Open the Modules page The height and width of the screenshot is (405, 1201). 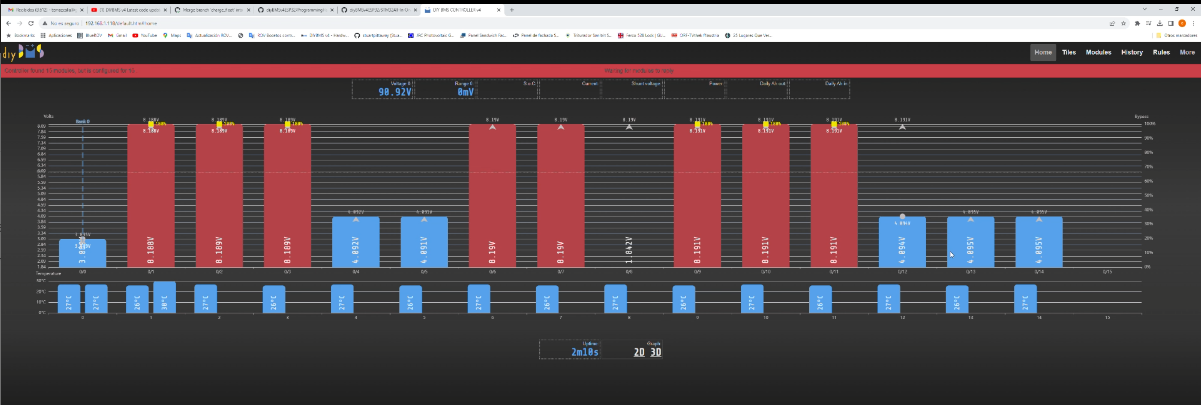pos(1098,52)
